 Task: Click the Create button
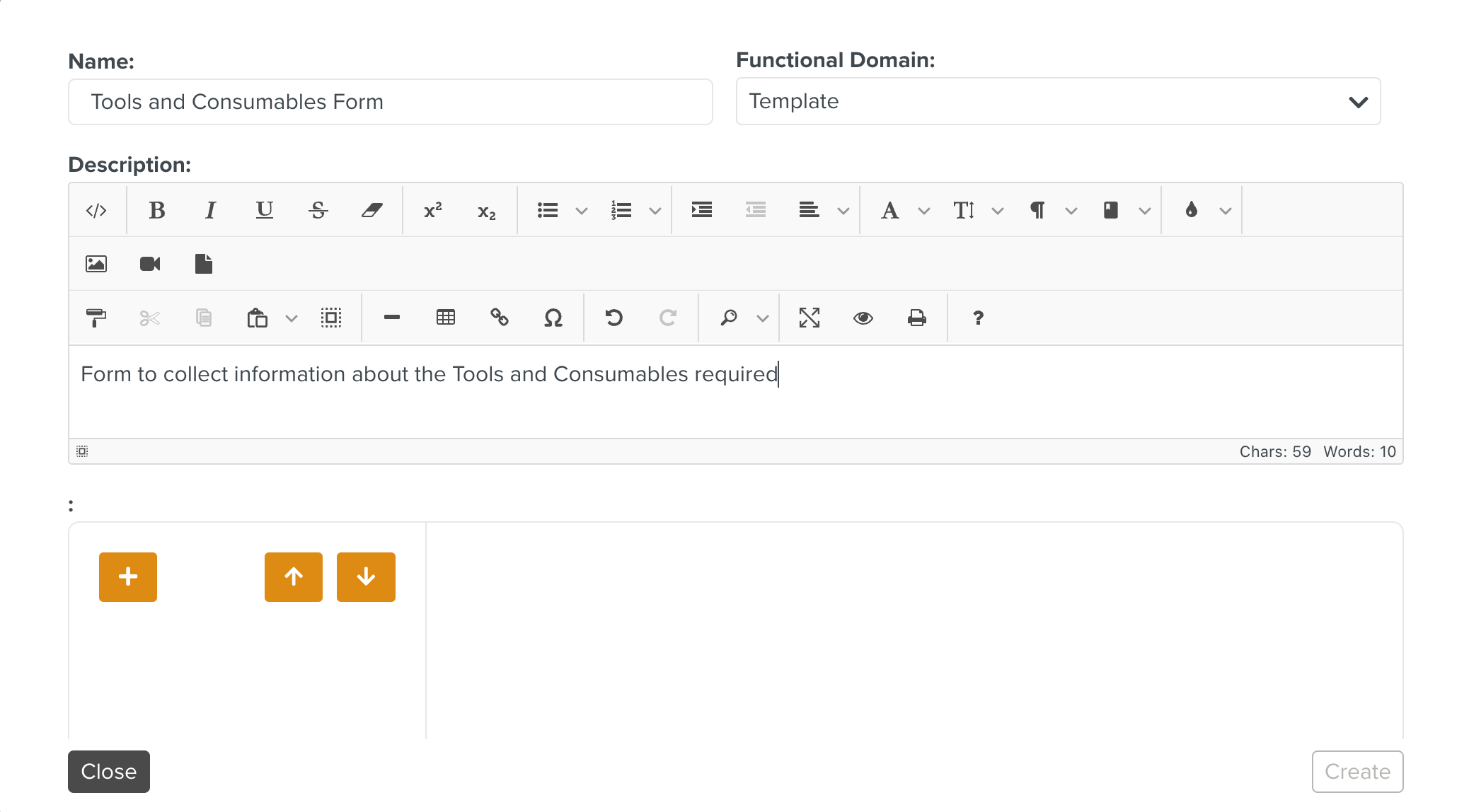coord(1357,772)
